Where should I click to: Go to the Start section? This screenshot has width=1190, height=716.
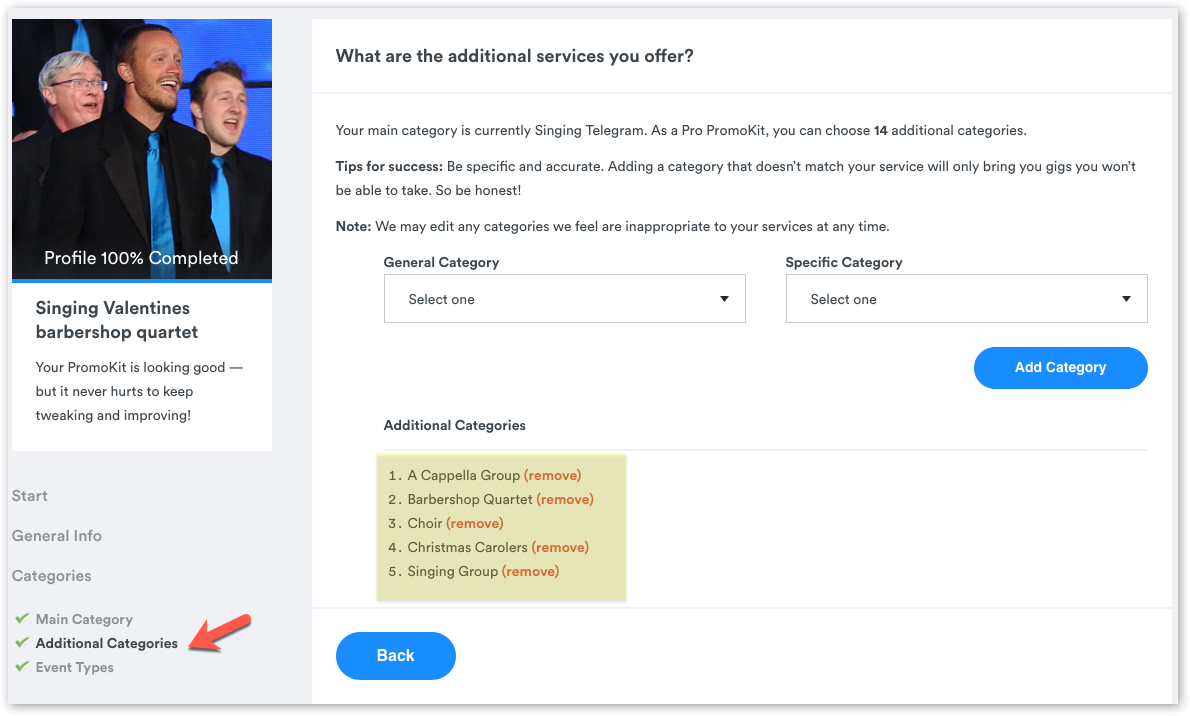(x=30, y=496)
